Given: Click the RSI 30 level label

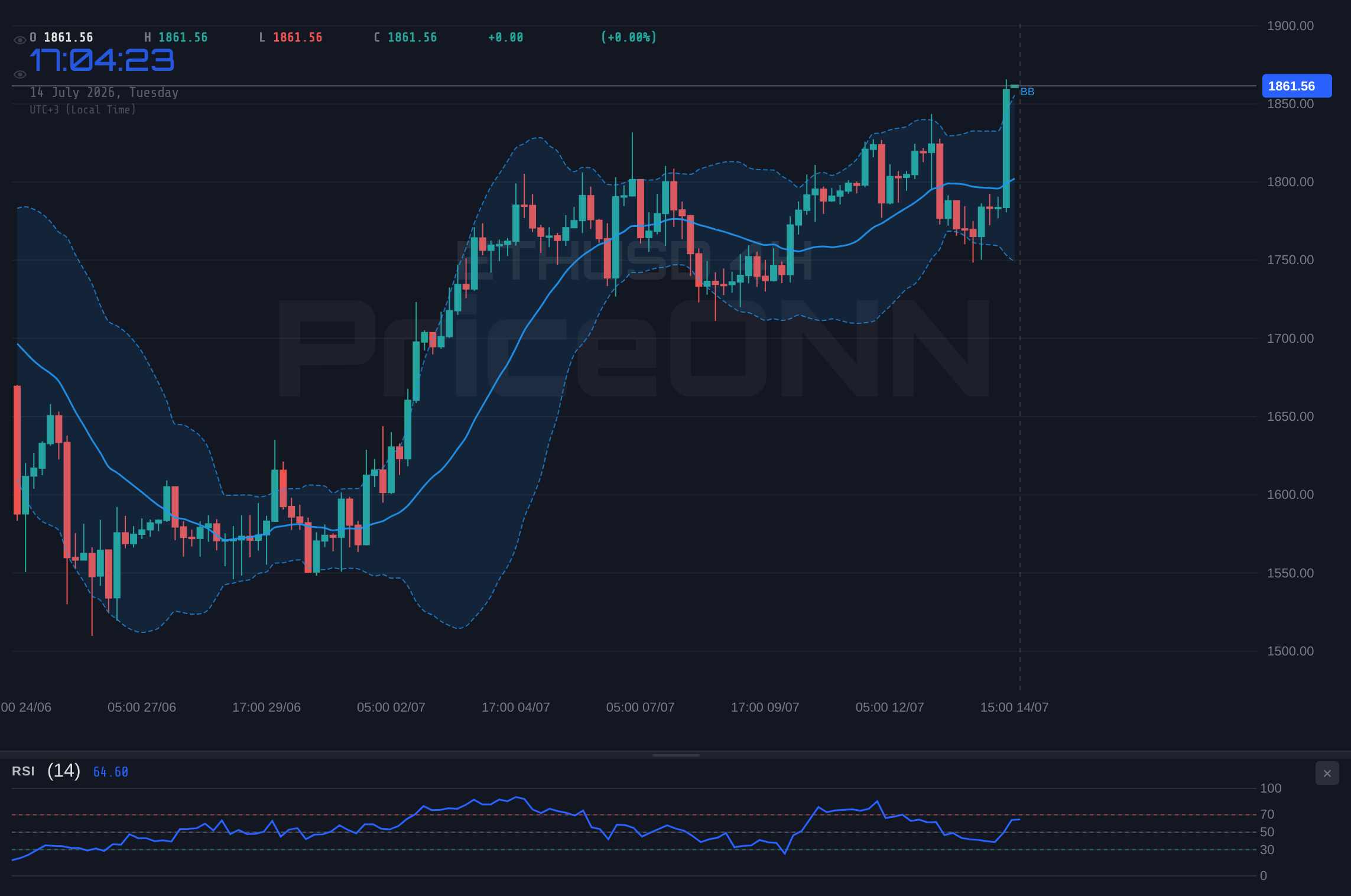Looking at the screenshot, I should [1267, 850].
